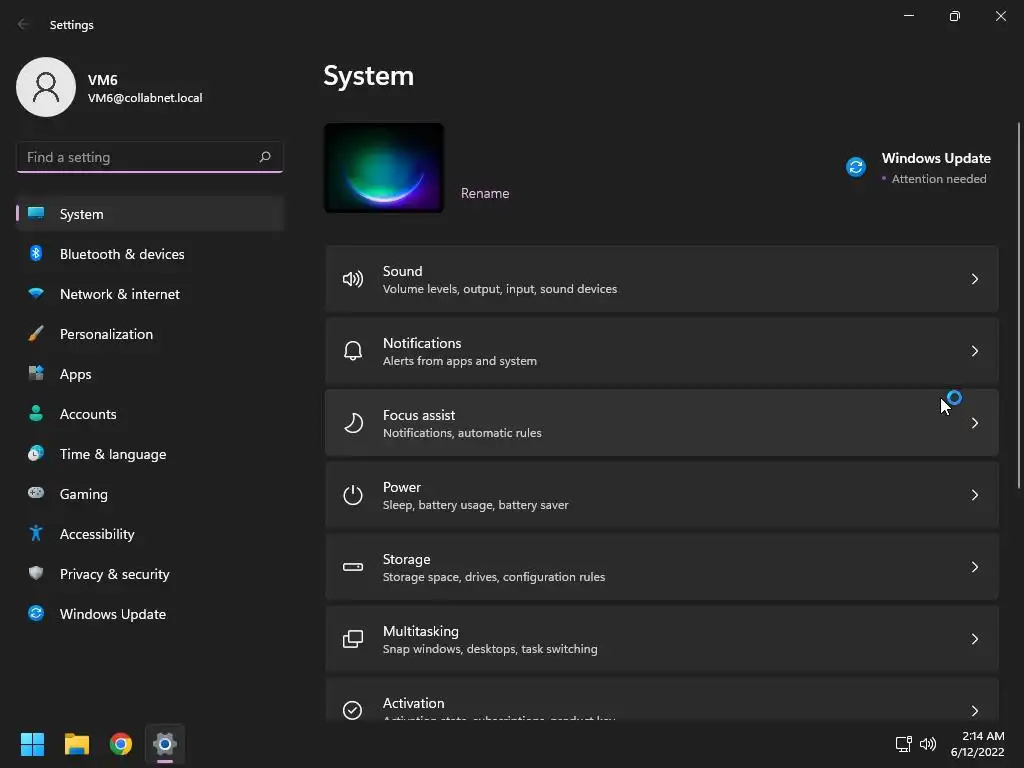The height and width of the screenshot is (768, 1024).
Task: Select Time & language in sidebar
Action: tap(113, 454)
